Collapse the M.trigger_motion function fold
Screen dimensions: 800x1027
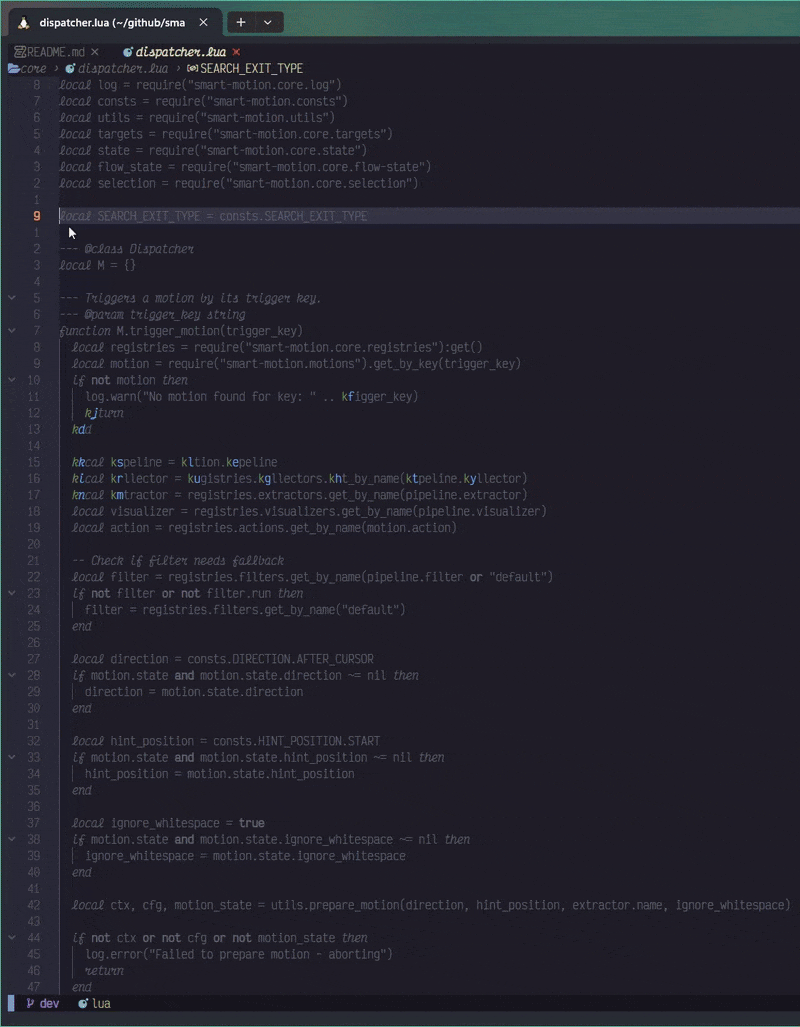coord(12,331)
